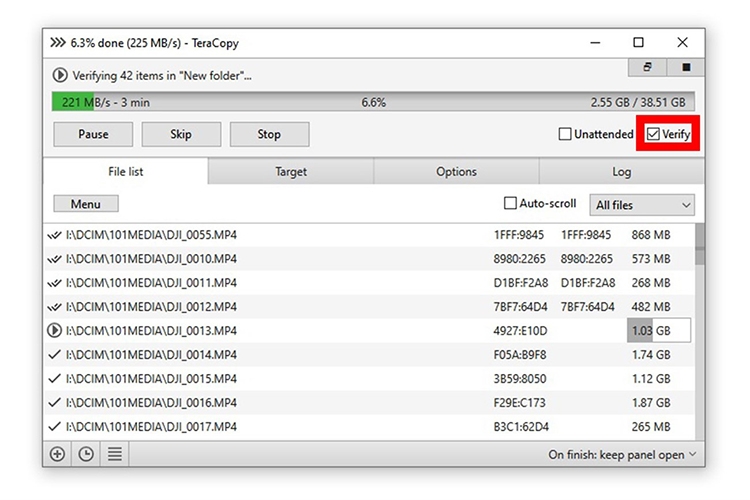Open the history clock icon
The height and width of the screenshot is (500, 750).
point(86,454)
